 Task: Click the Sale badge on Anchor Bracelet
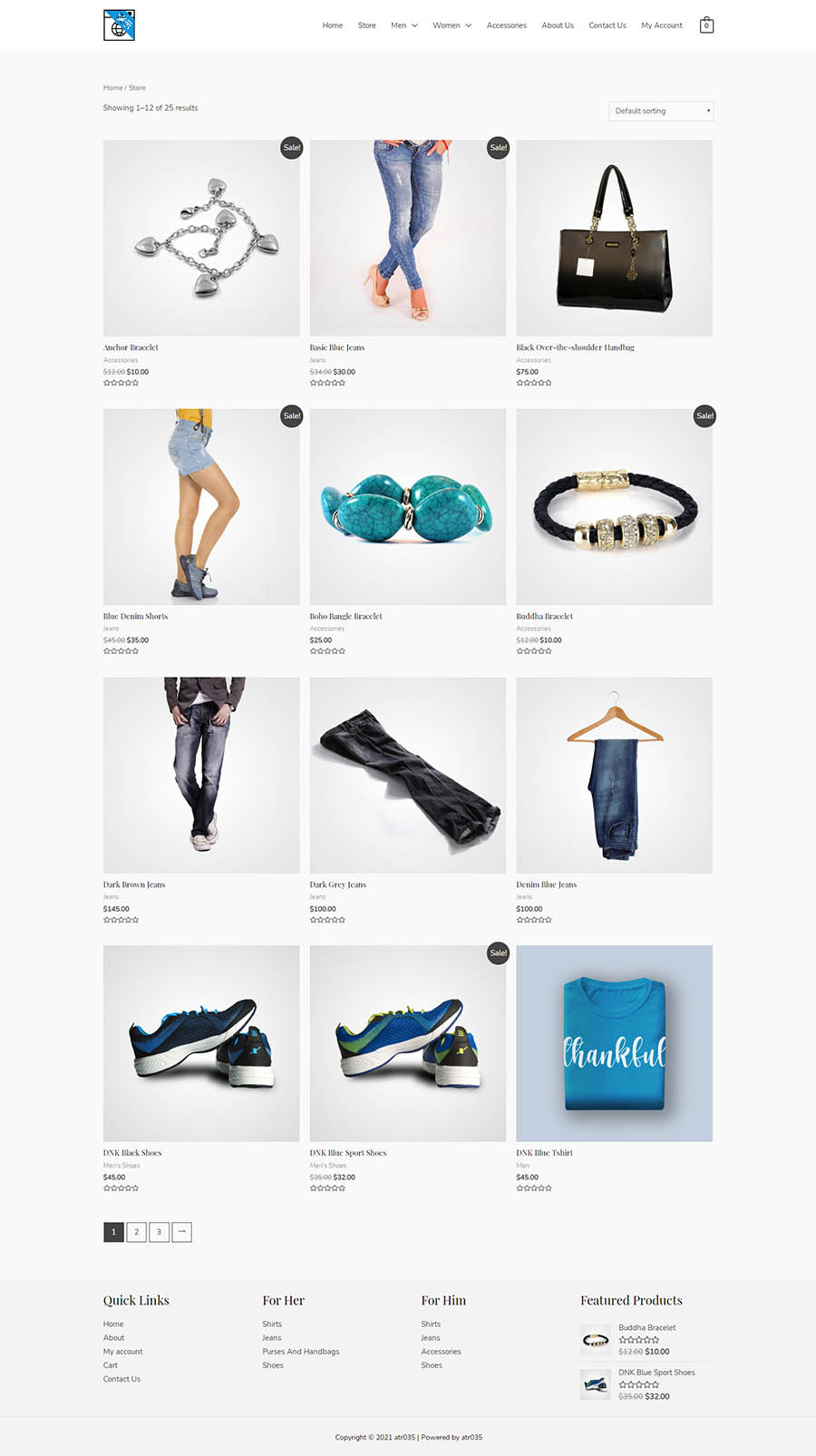tap(292, 147)
